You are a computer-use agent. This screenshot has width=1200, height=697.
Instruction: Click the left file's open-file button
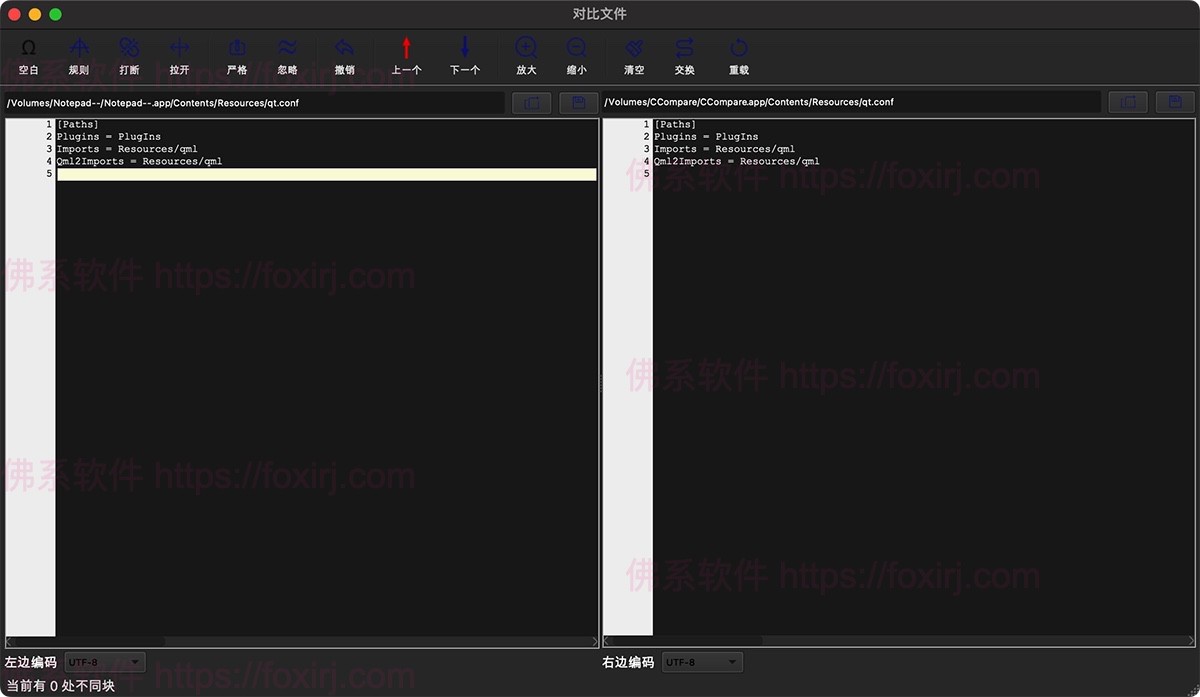pos(531,102)
